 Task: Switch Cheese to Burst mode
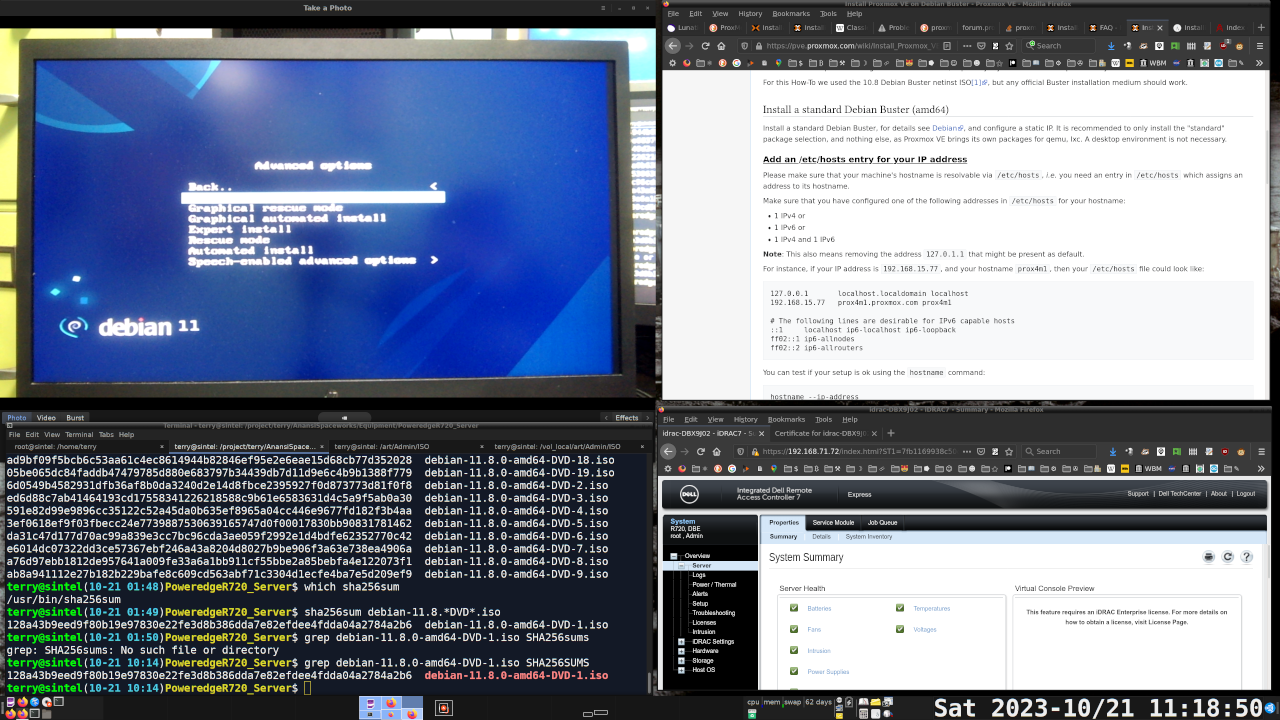tap(75, 418)
